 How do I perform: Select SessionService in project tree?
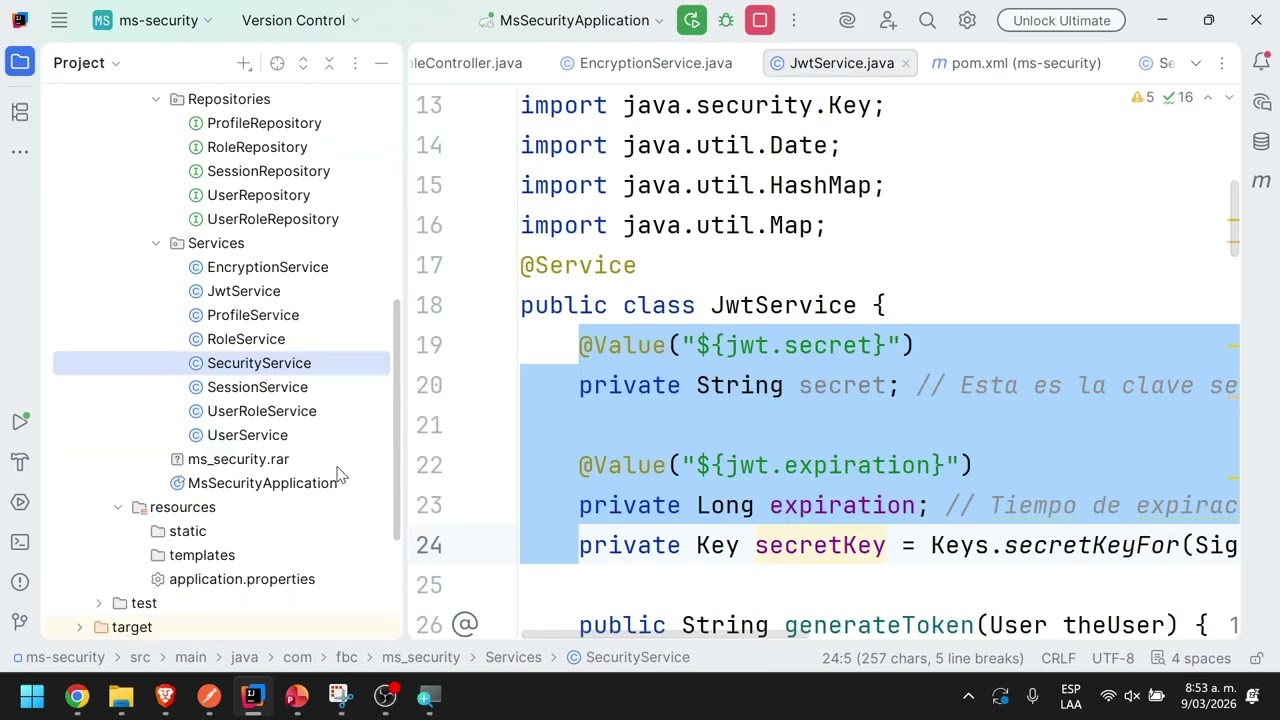point(257,387)
